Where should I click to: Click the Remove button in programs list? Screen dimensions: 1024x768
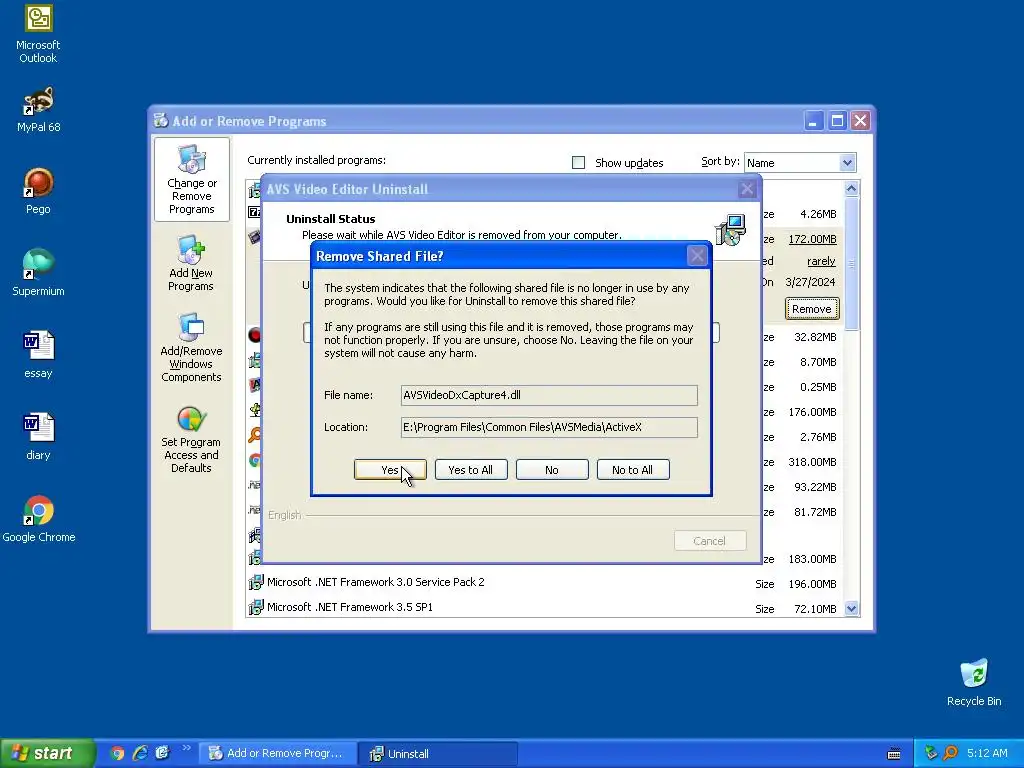pyautogui.click(x=812, y=309)
